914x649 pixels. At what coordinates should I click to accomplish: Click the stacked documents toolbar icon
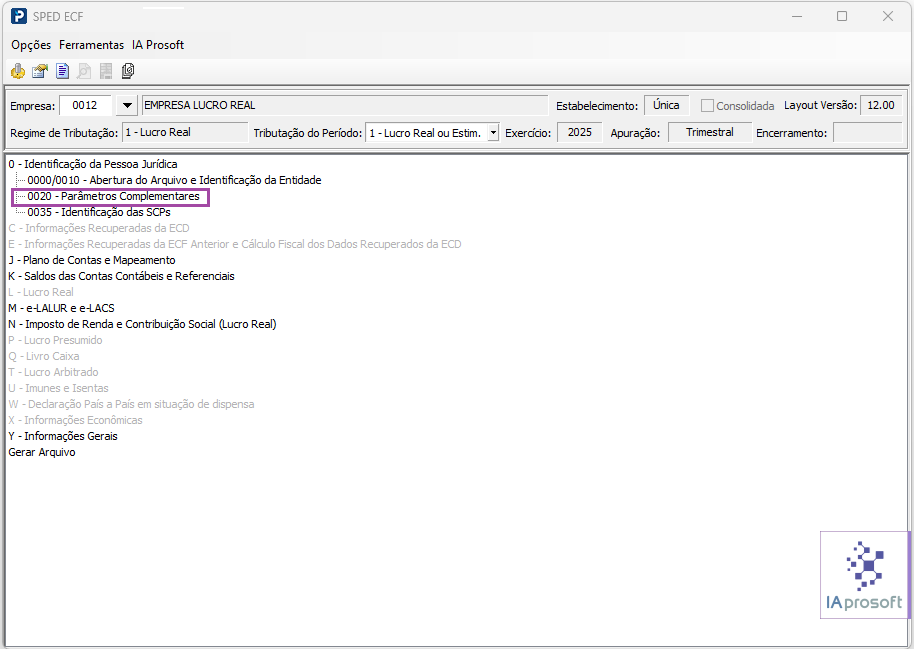coord(128,71)
